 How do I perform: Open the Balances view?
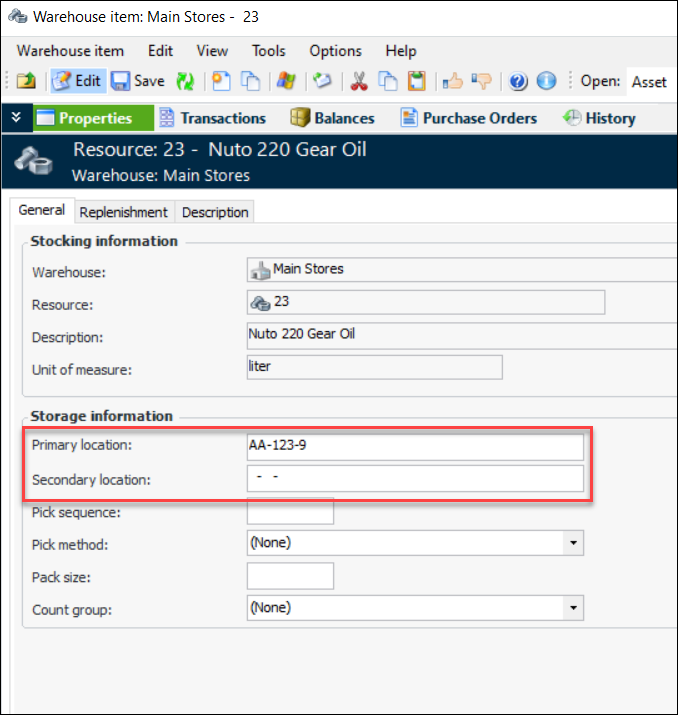pos(332,118)
